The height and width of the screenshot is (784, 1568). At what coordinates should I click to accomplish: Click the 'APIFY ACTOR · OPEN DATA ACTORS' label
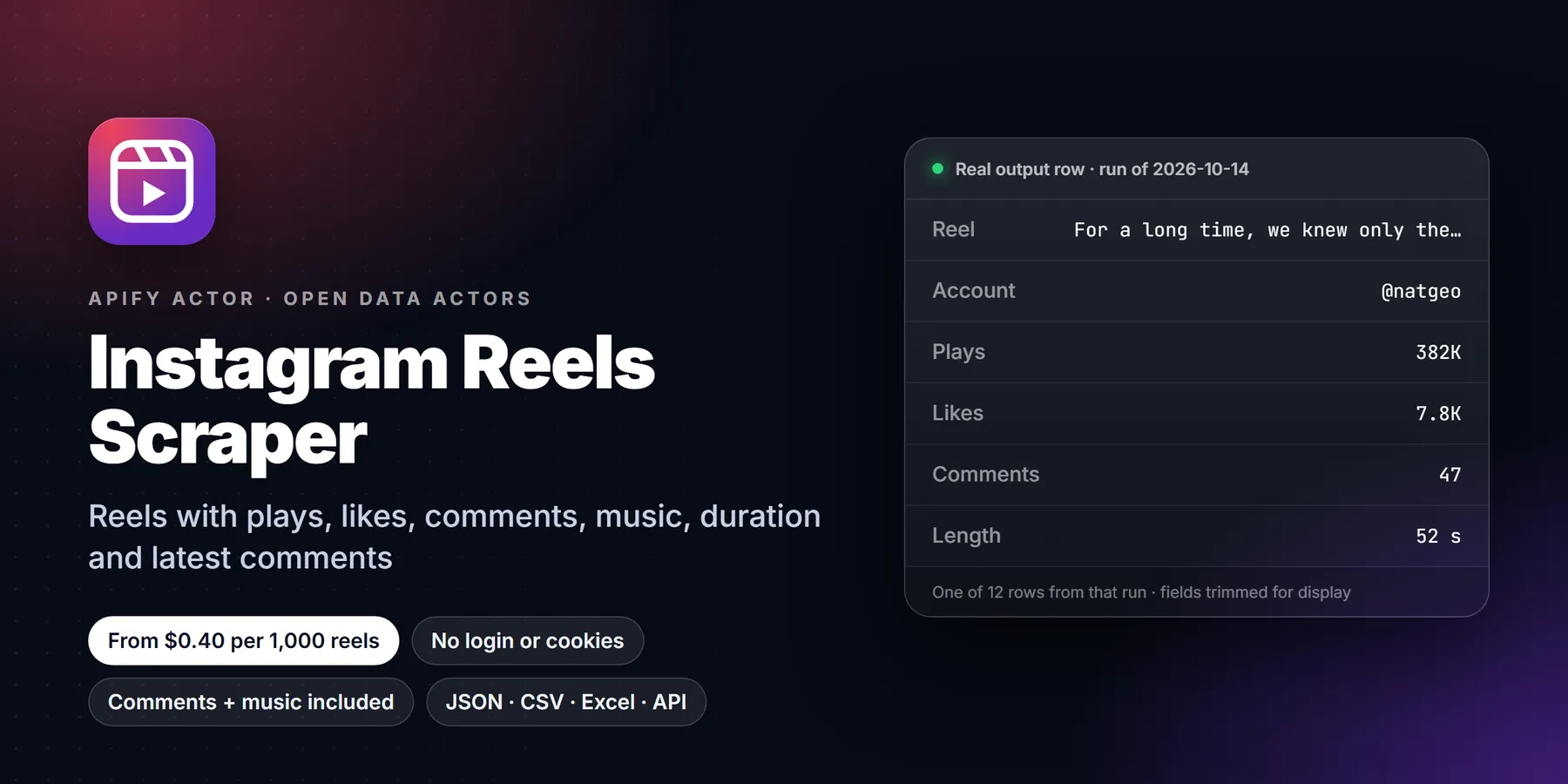(x=310, y=299)
